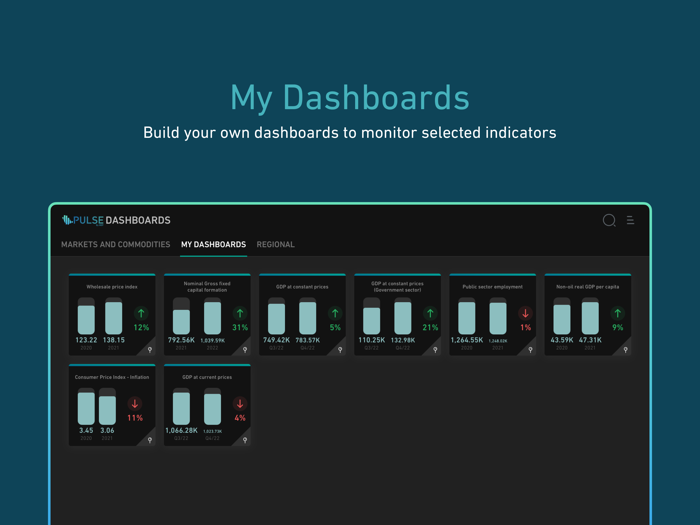Click the 21% change label
The height and width of the screenshot is (525, 700).
tap(430, 328)
